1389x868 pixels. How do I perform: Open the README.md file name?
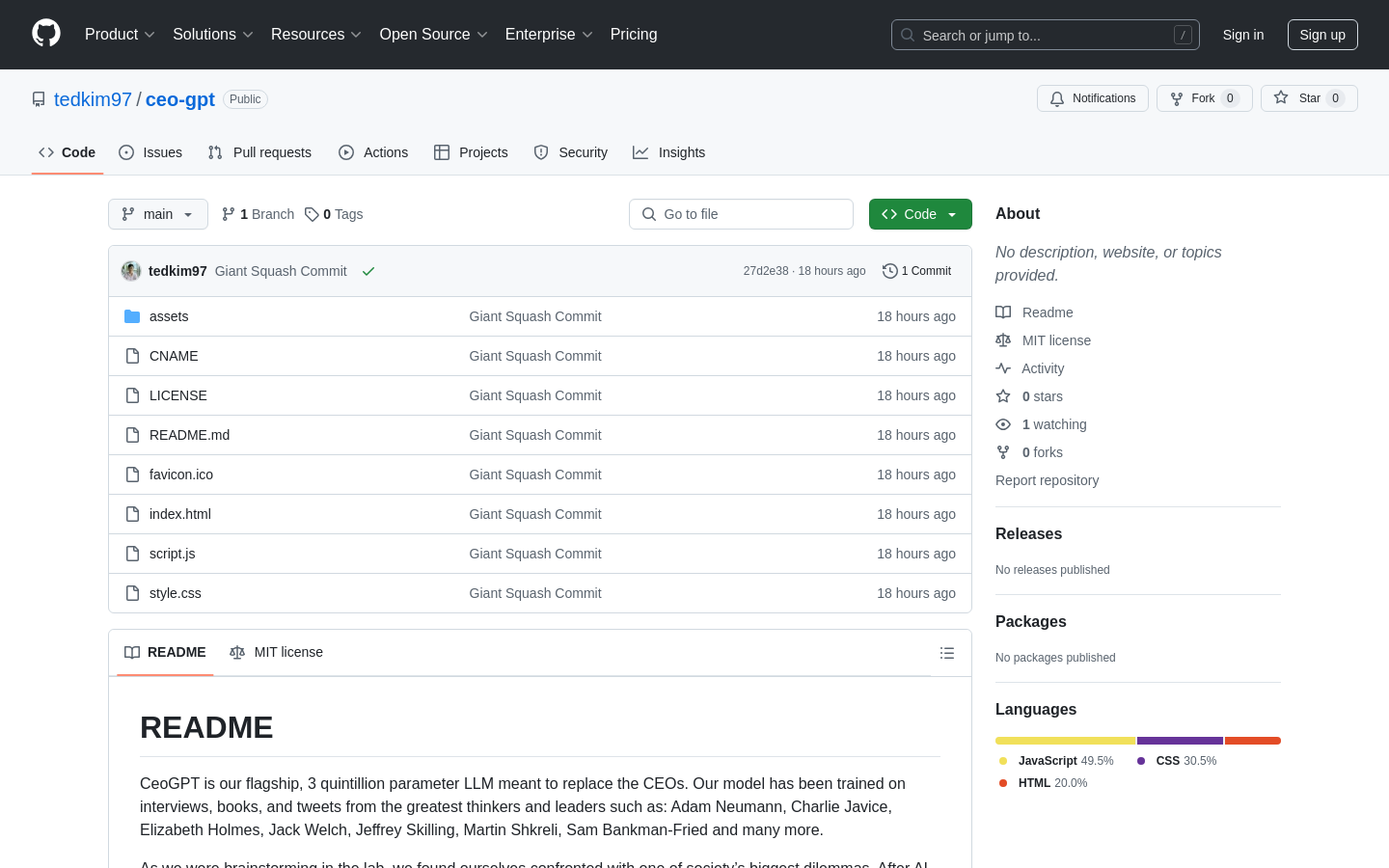[x=189, y=435]
